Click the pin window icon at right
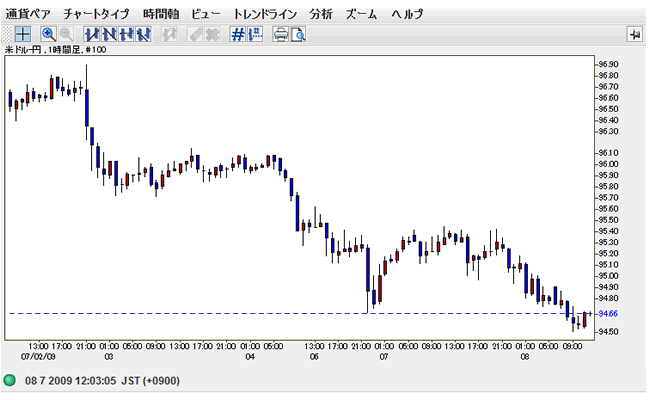 [635, 35]
